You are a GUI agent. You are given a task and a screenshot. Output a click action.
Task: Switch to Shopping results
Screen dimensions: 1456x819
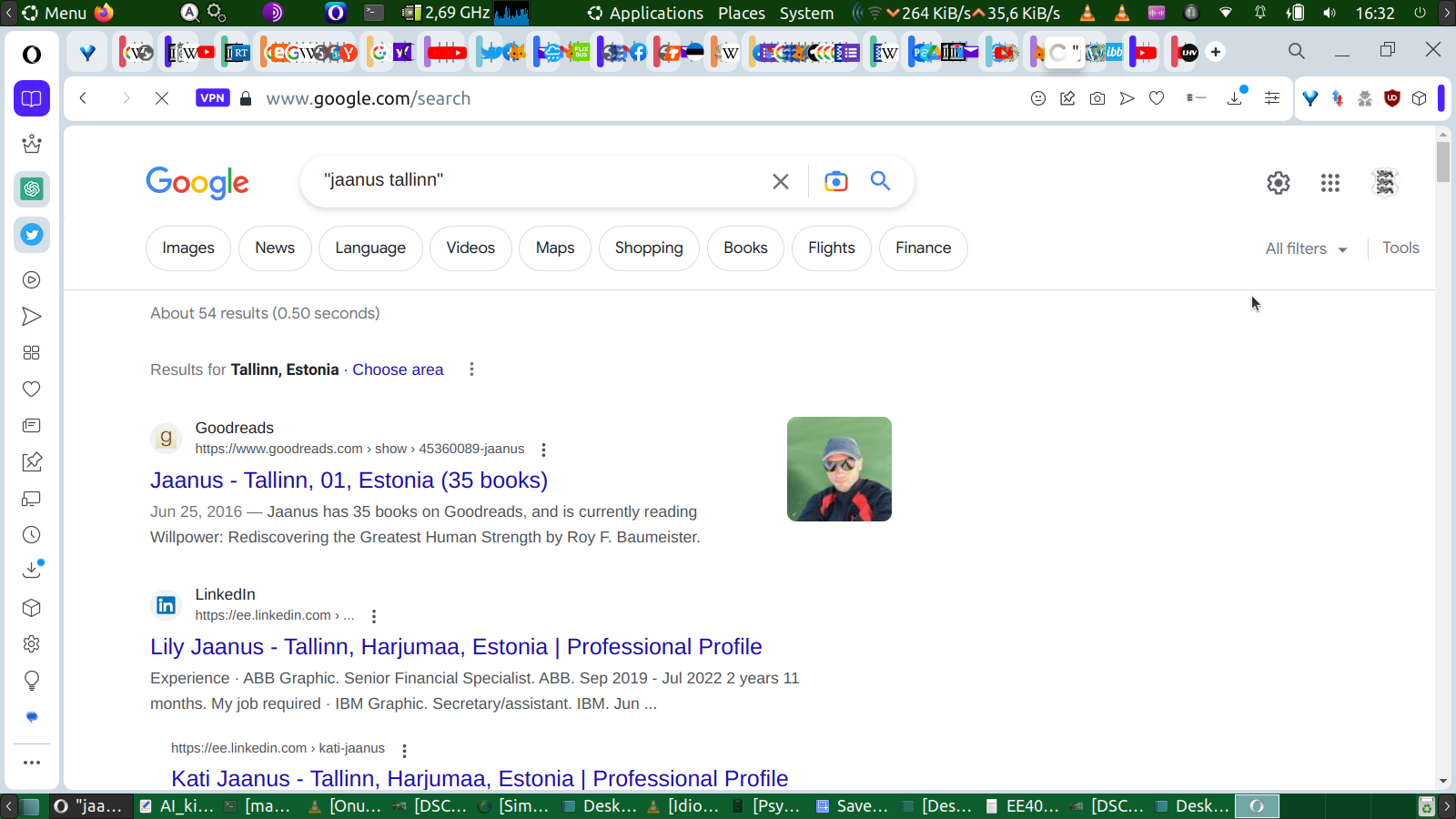649,248
